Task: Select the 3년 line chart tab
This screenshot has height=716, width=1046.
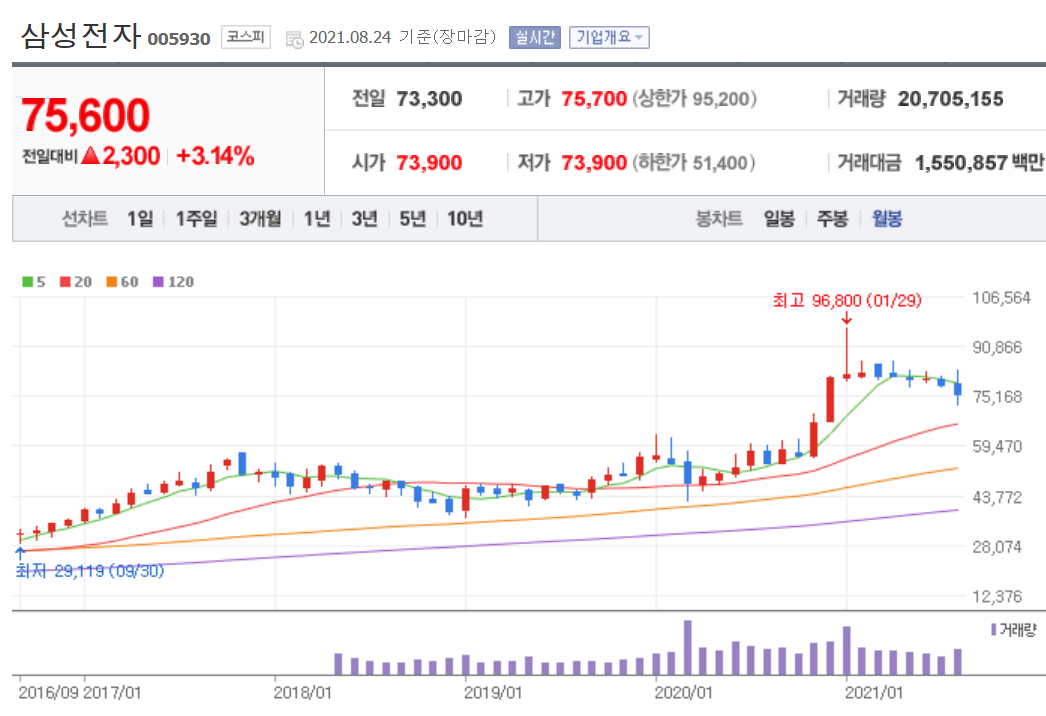Action: 364,219
